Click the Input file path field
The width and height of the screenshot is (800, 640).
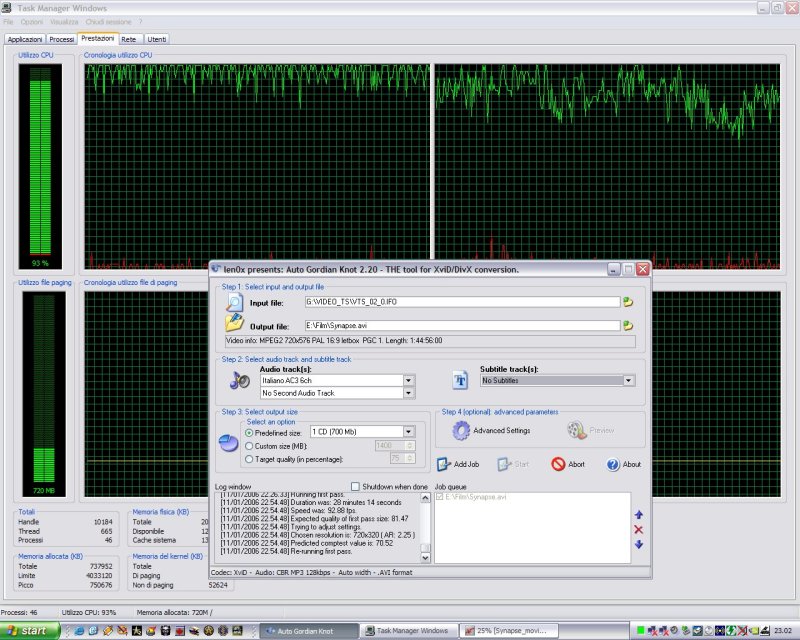coord(462,302)
